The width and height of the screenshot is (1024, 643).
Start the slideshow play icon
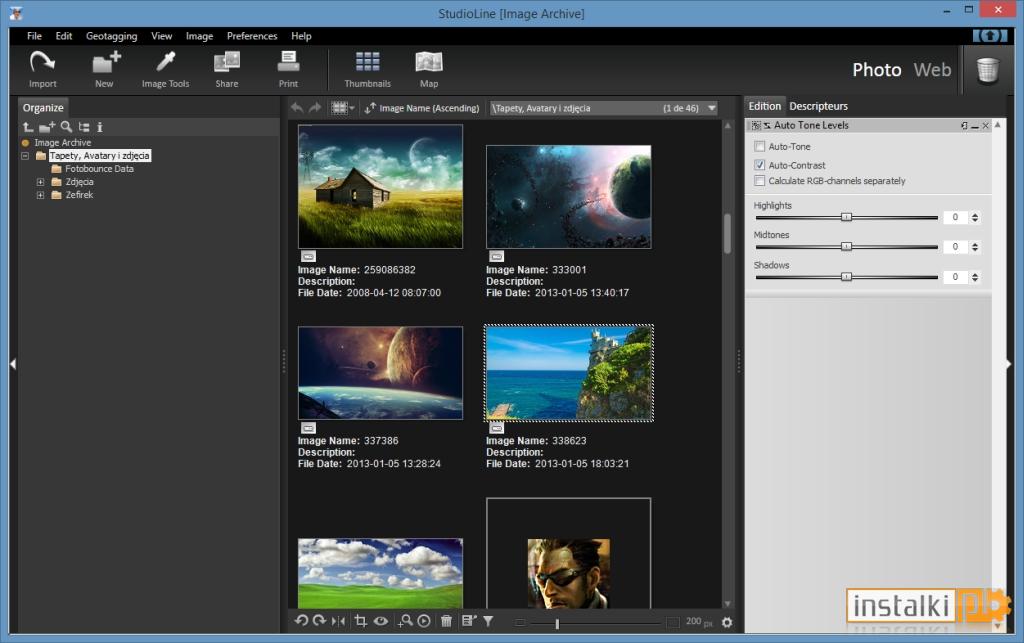click(x=424, y=621)
